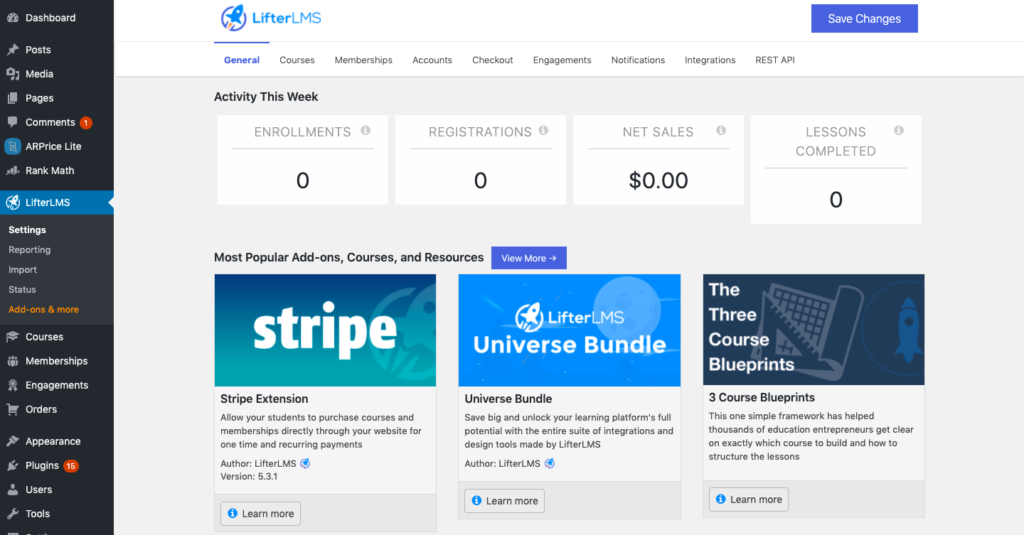Open the Engagements settings tab

pos(562,60)
